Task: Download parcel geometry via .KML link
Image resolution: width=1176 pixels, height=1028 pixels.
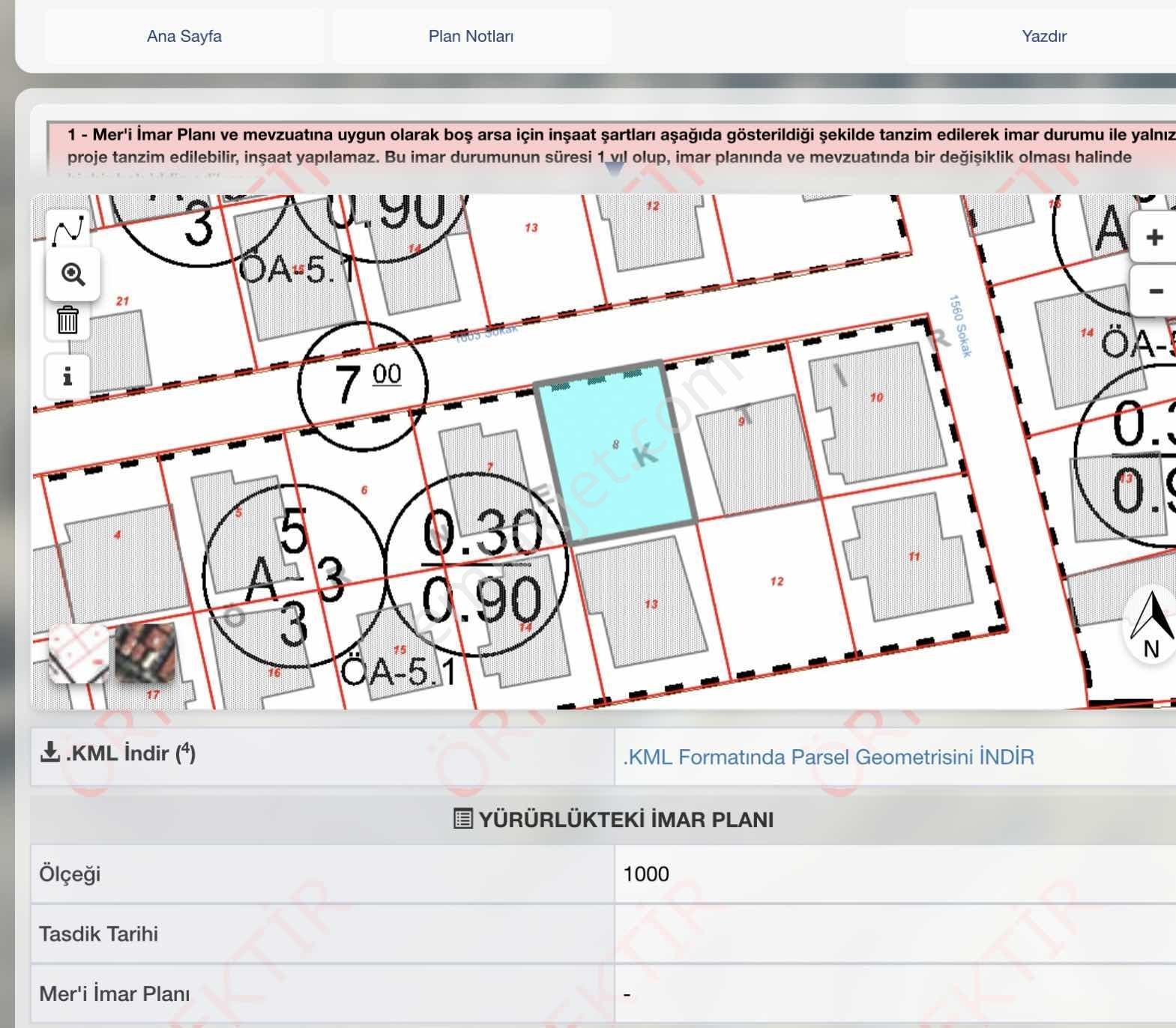Action: click(x=828, y=757)
